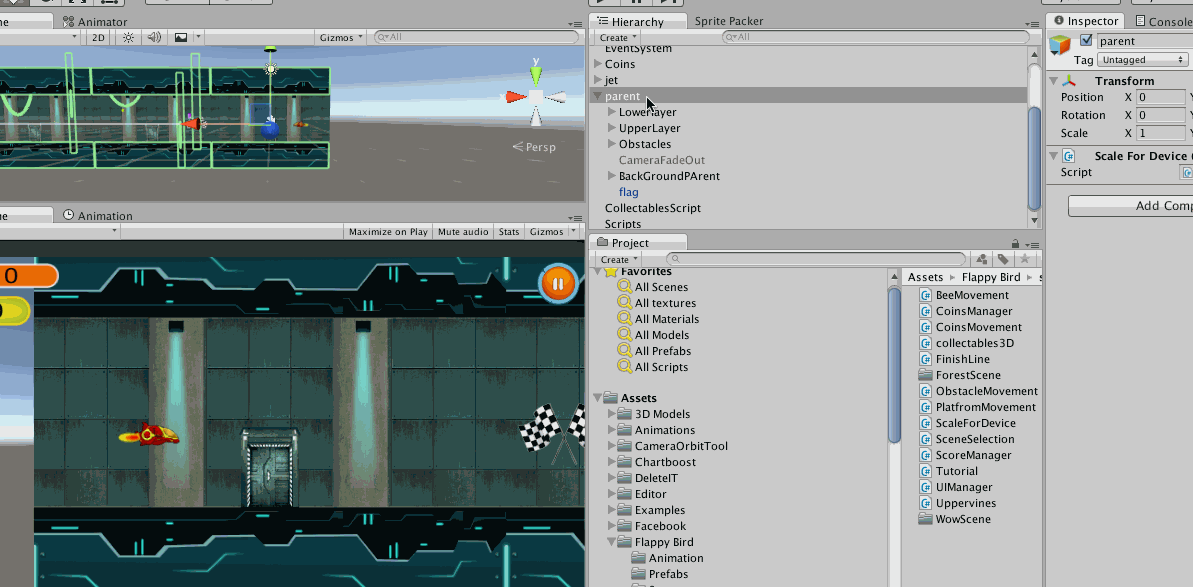Expand the 3D Models folder
The image size is (1193, 587).
click(x=611, y=414)
